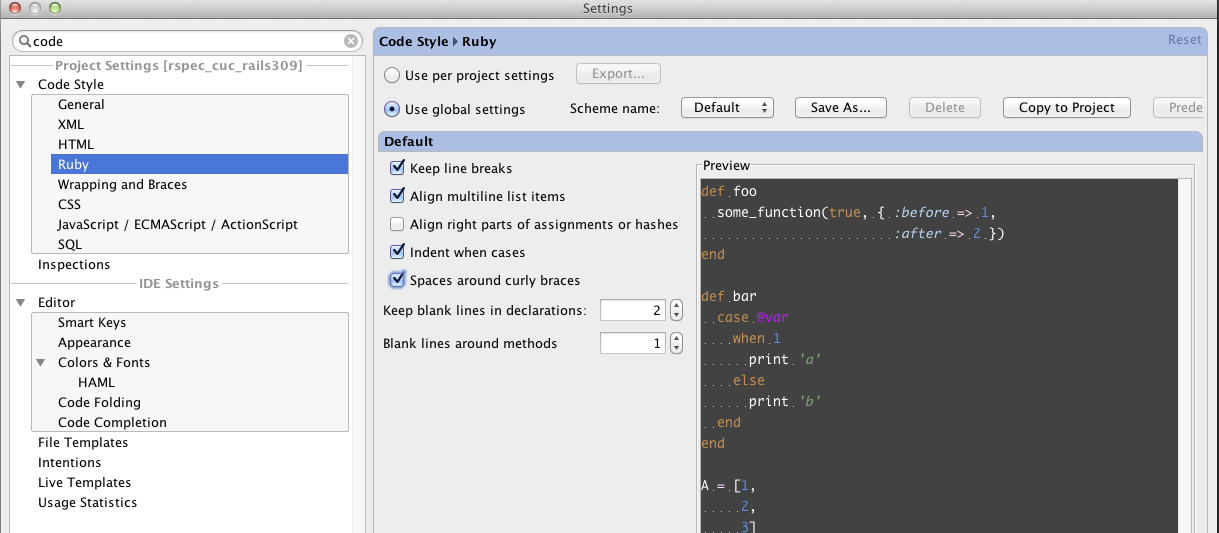Click the Save As... button

coord(841,107)
